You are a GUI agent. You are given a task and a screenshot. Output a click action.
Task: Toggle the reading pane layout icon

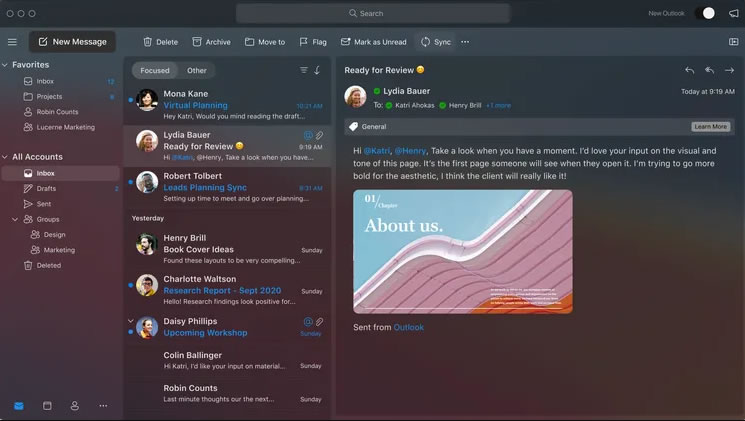tap(734, 42)
